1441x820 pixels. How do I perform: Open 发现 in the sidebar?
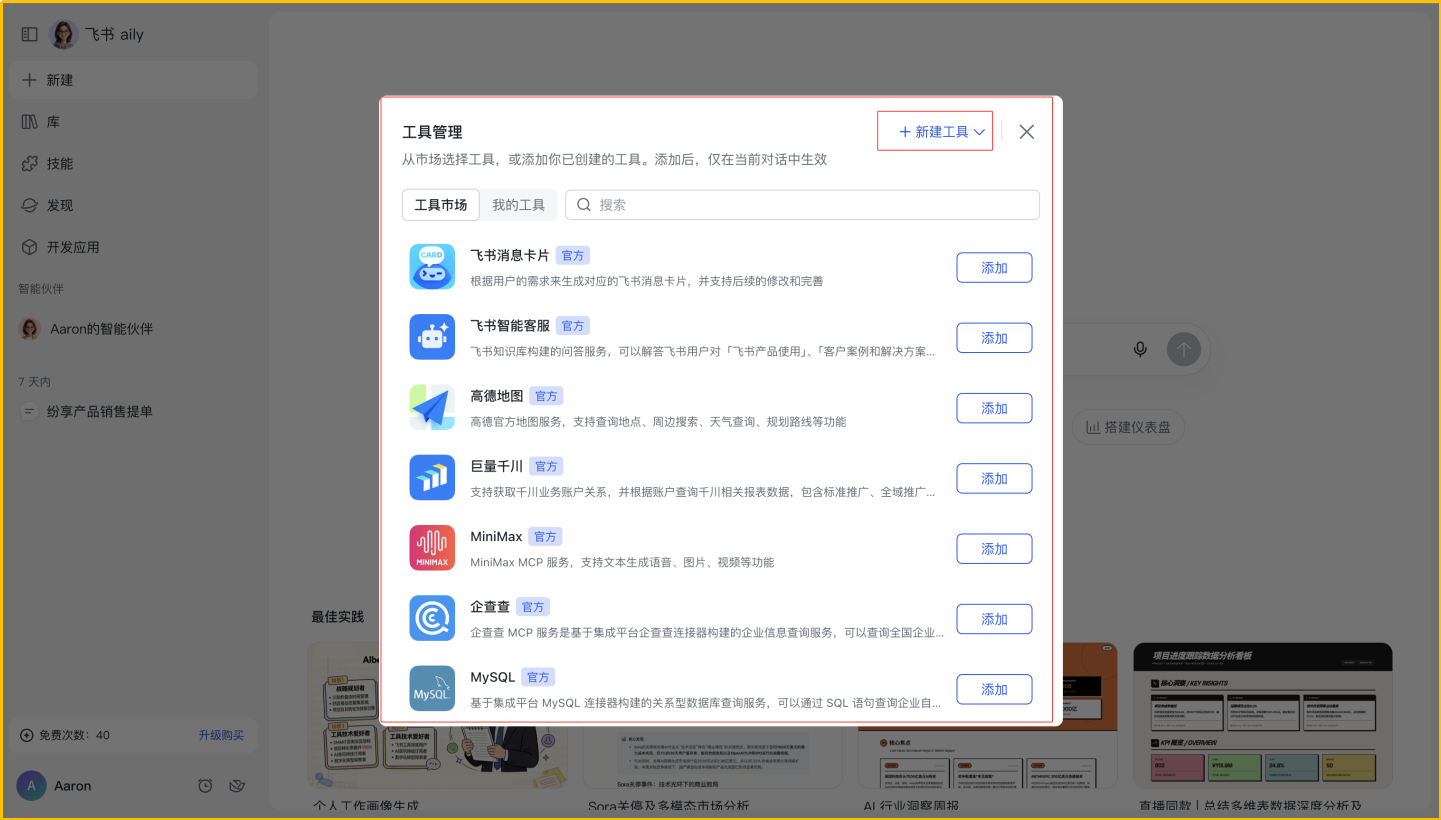(134, 205)
